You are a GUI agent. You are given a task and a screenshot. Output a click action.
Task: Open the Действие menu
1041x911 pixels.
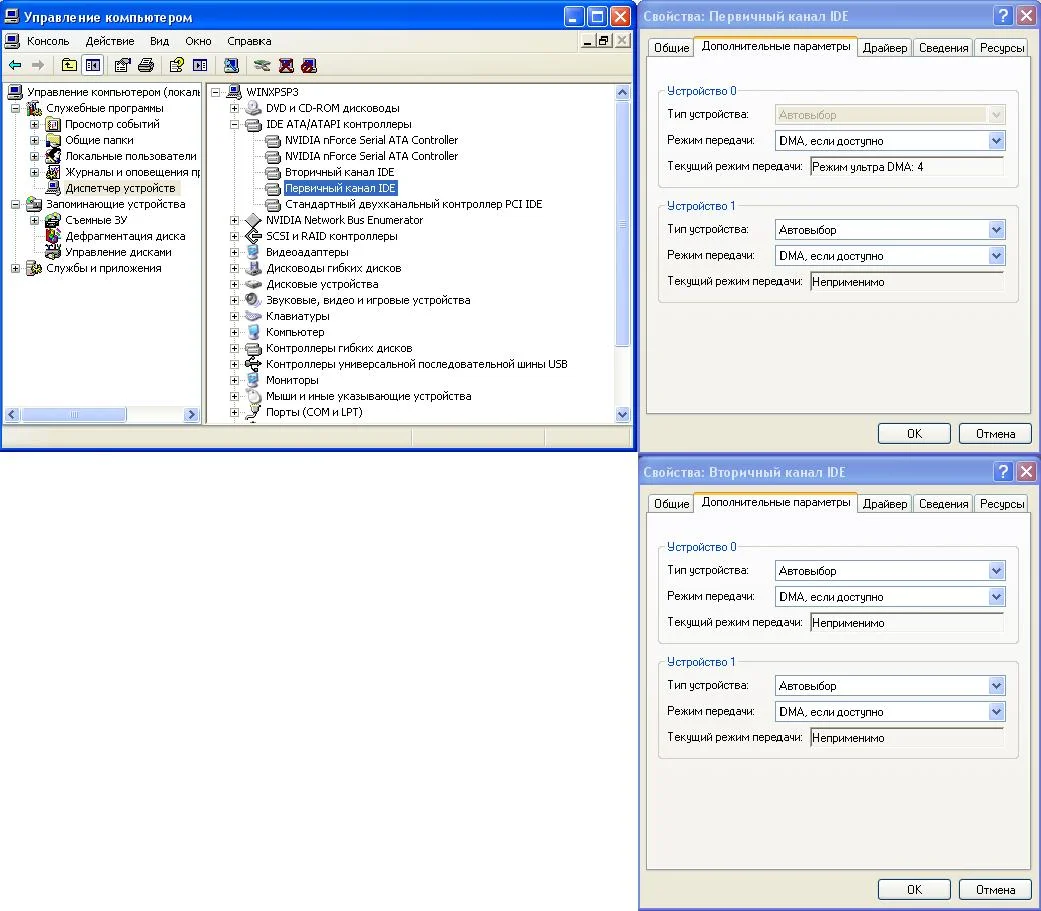point(110,41)
